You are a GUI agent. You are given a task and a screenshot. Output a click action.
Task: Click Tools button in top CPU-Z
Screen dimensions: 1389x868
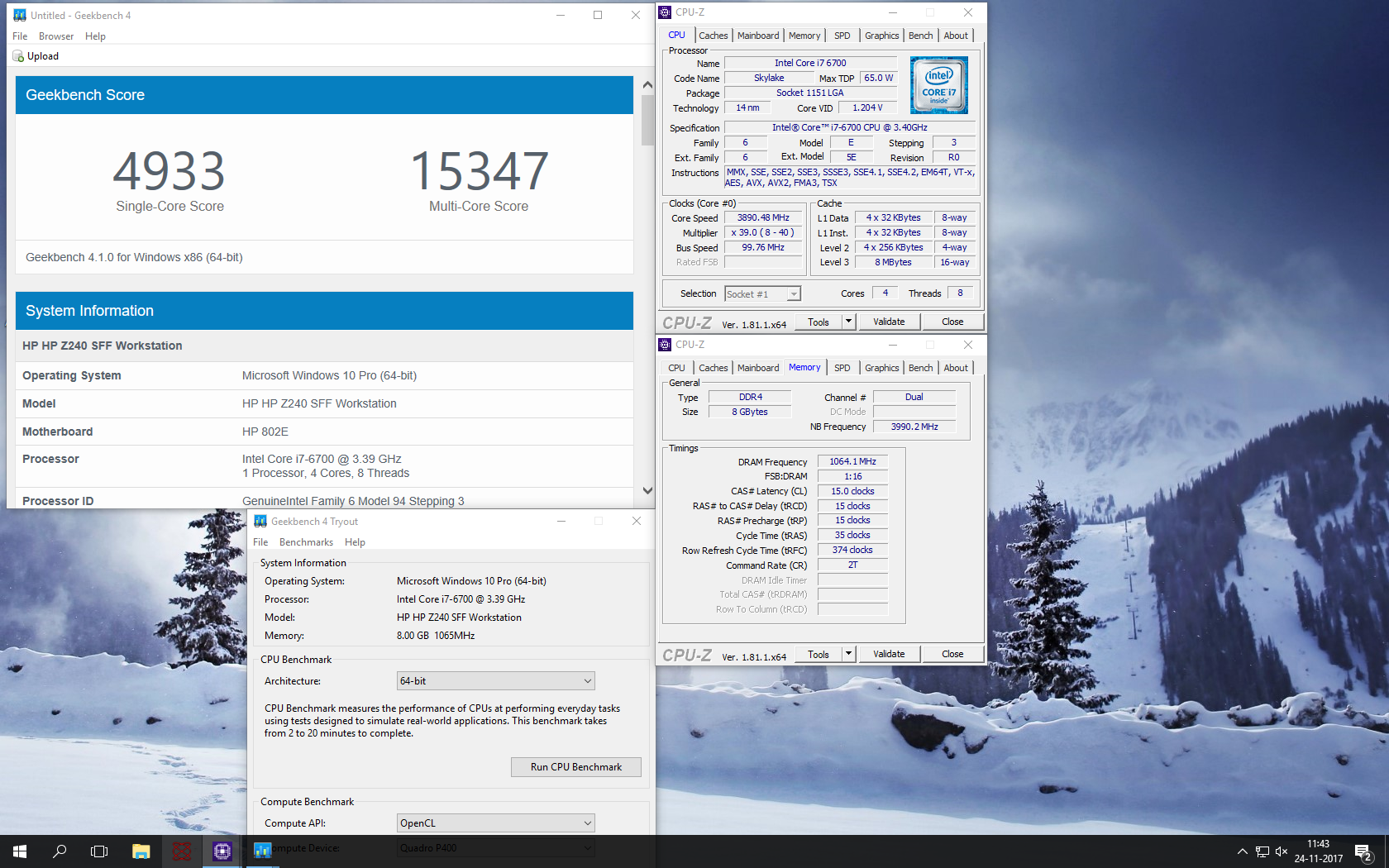tap(819, 322)
